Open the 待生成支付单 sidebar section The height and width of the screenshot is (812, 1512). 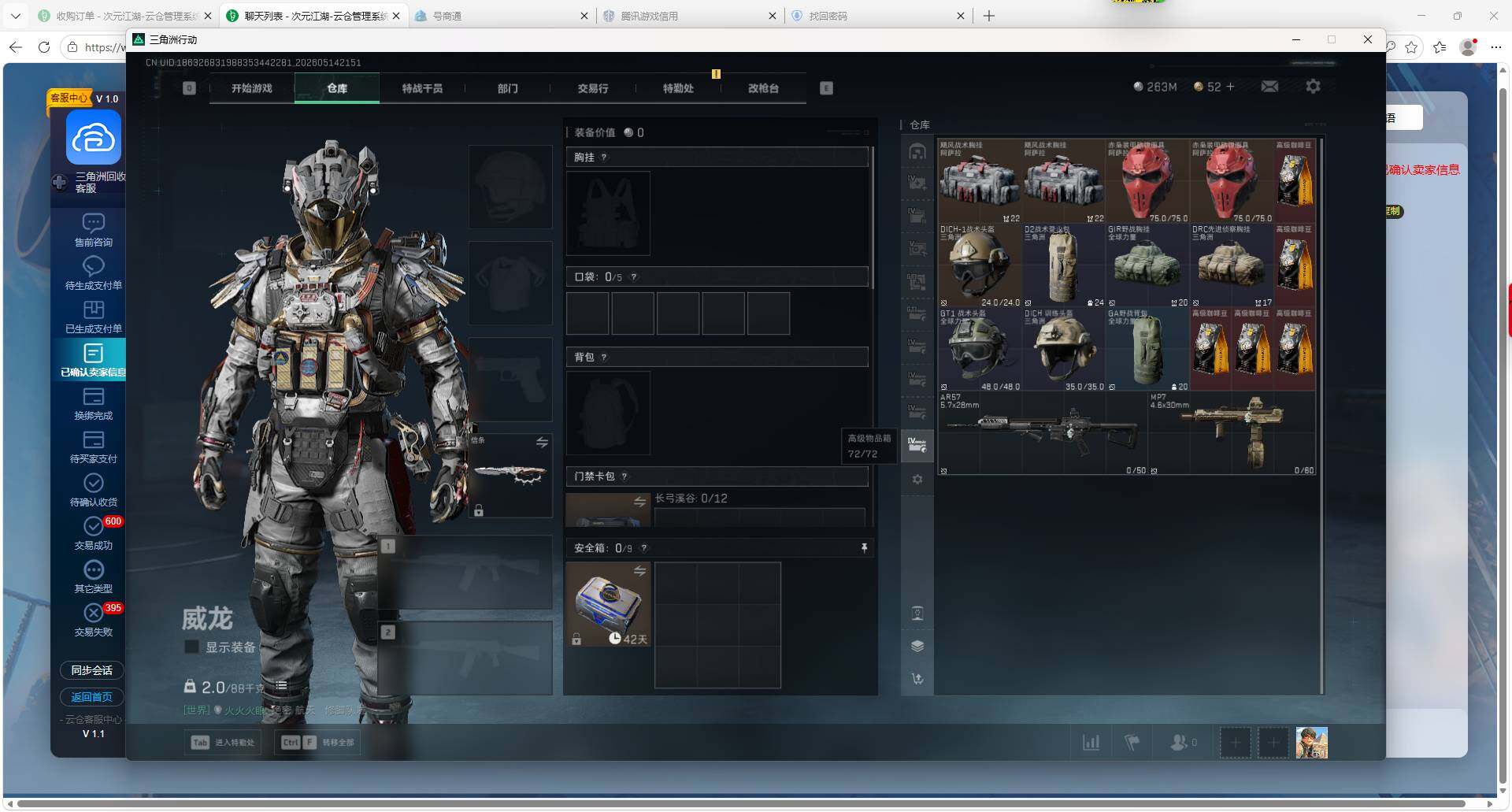click(x=93, y=273)
